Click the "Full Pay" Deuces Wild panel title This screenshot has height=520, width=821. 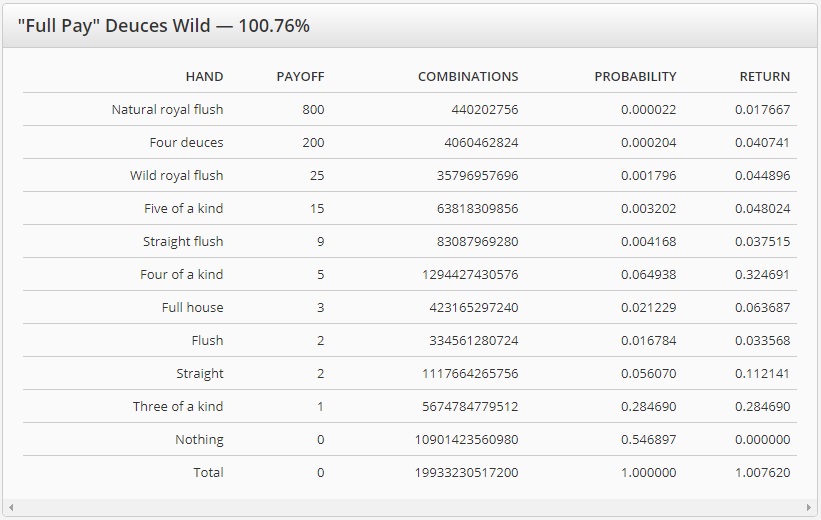pos(163,26)
